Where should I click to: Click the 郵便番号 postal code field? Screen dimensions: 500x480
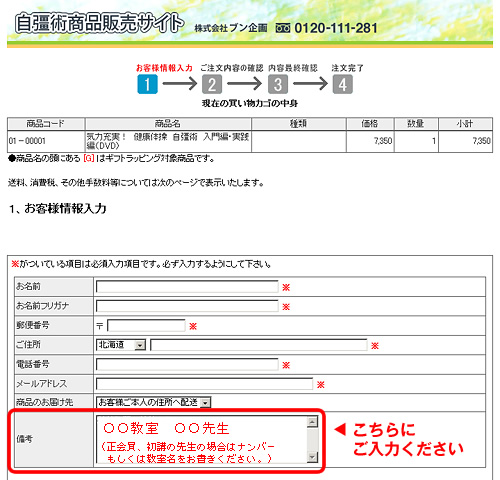(146, 325)
